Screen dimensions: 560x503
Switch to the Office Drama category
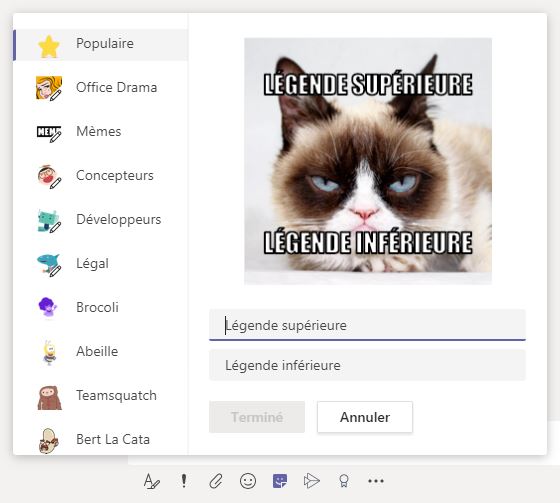(116, 88)
